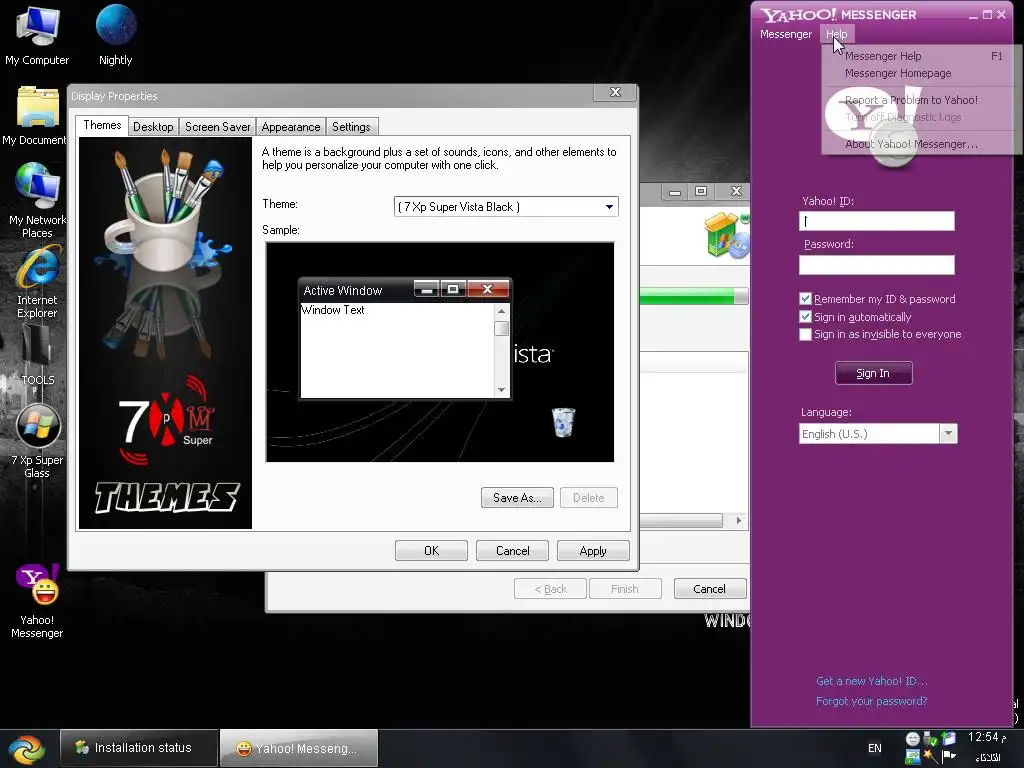Click scroll down arrow in sample window

point(501,390)
